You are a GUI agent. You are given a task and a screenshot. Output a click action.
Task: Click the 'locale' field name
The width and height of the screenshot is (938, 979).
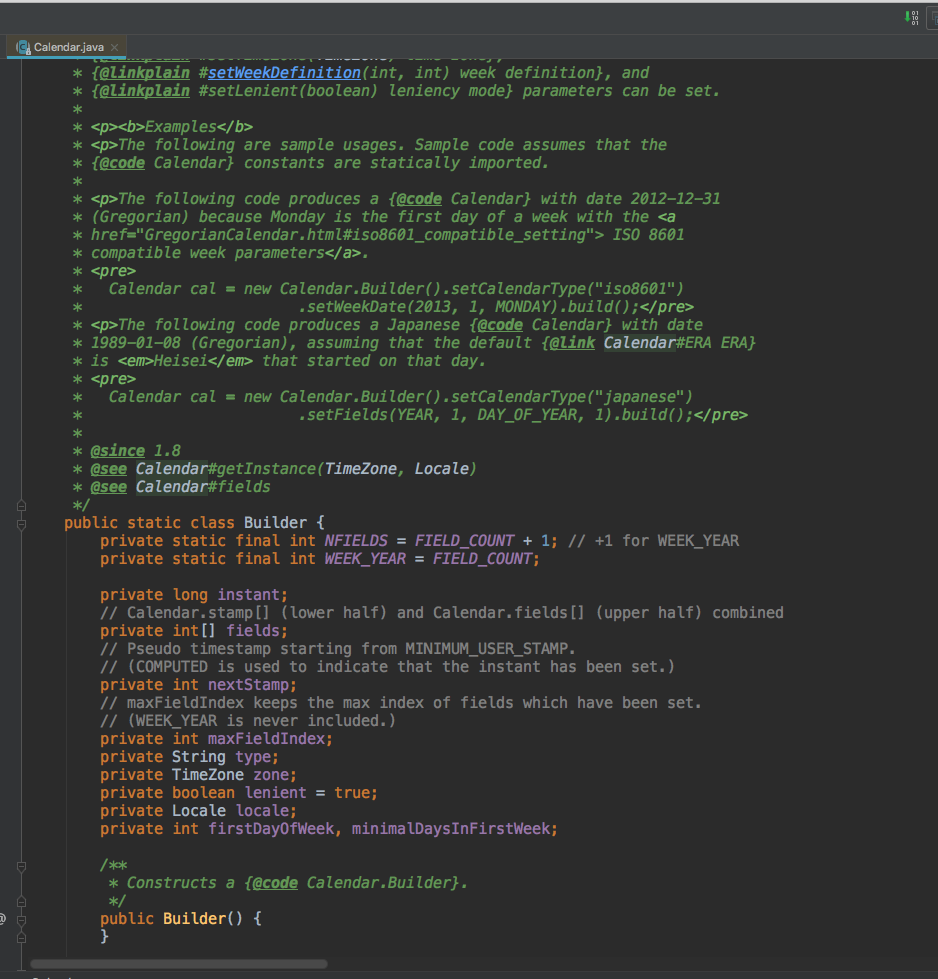[262, 811]
